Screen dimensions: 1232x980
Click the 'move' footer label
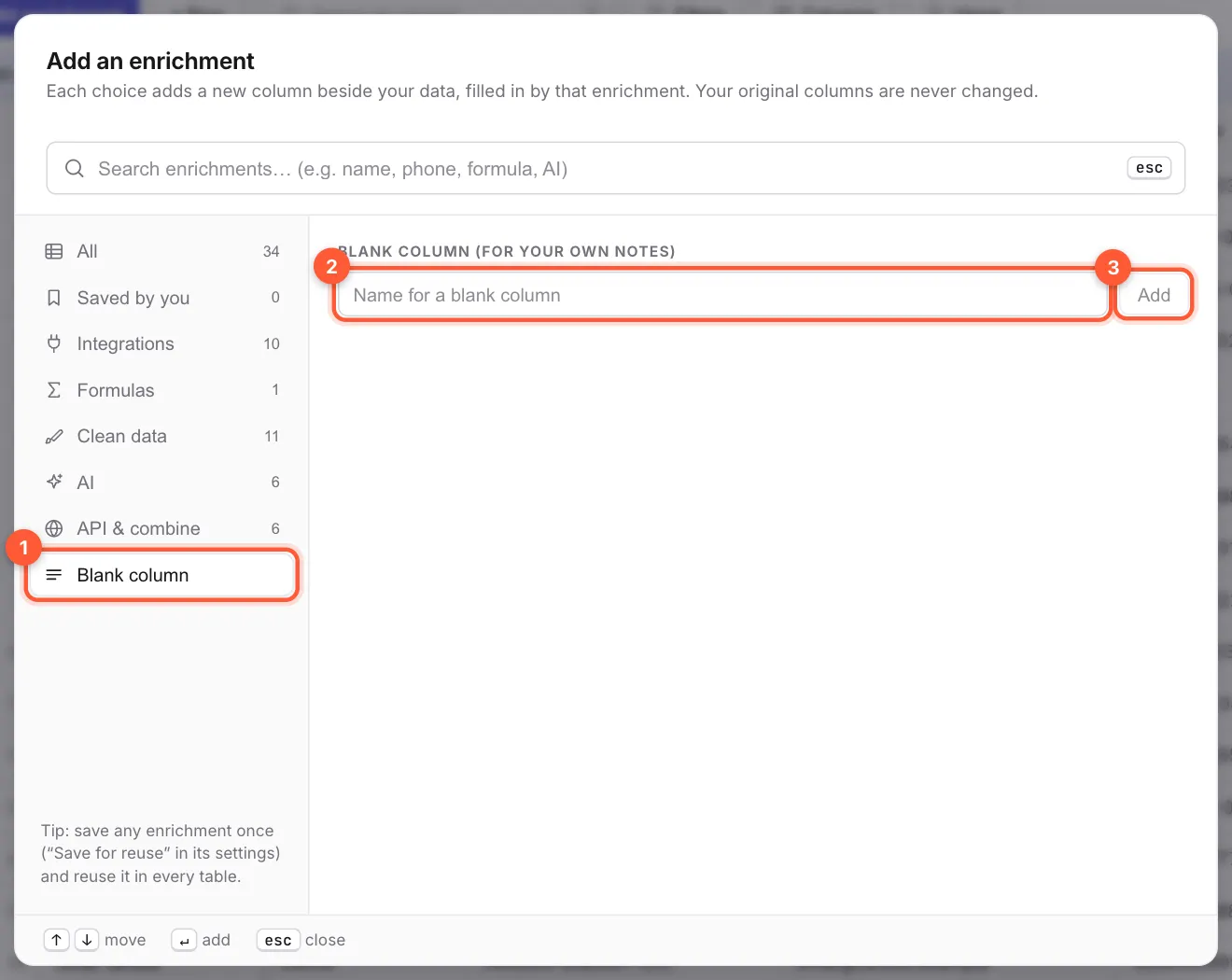(125, 940)
